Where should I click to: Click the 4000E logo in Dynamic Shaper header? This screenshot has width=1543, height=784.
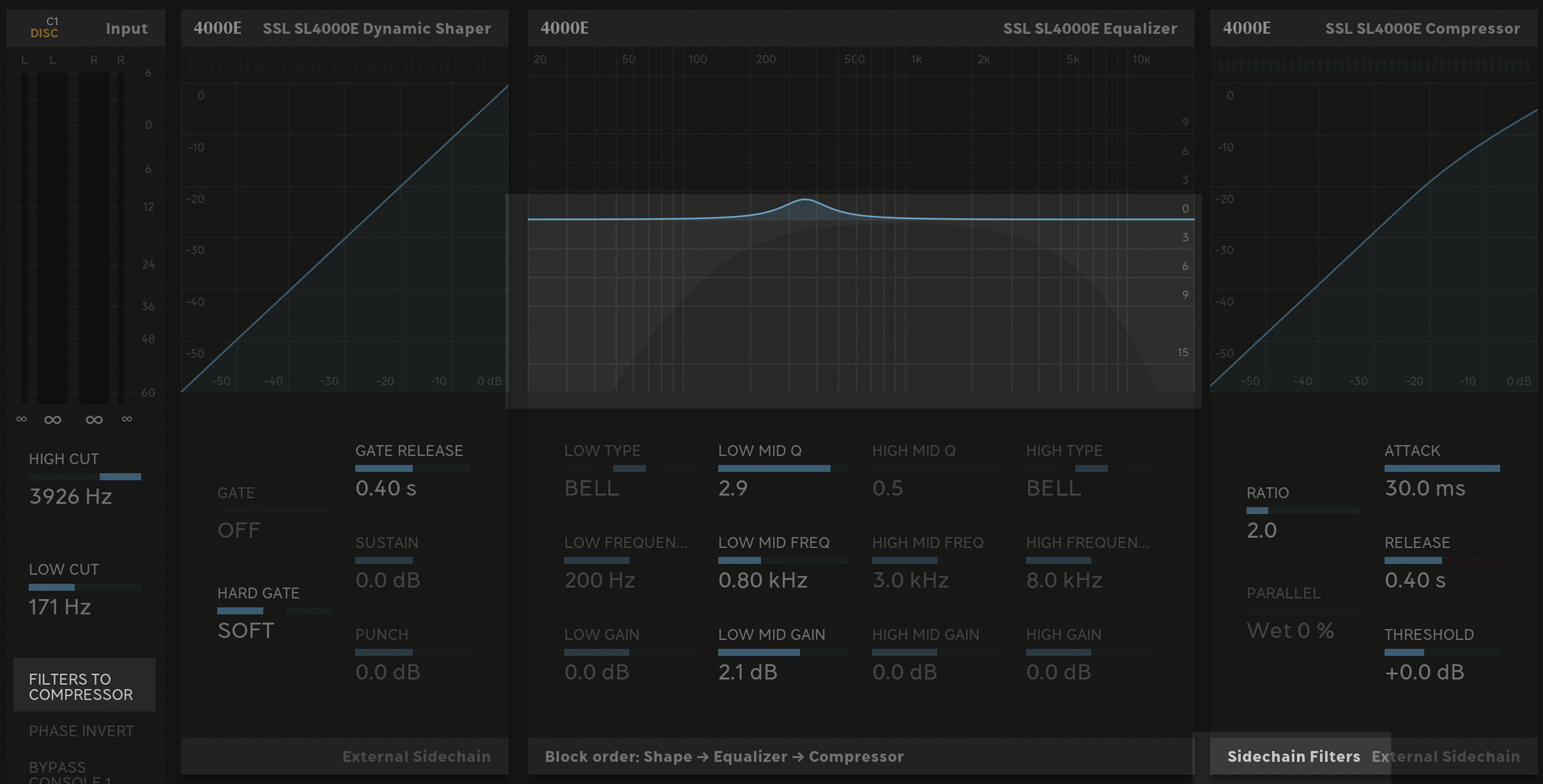click(x=217, y=28)
